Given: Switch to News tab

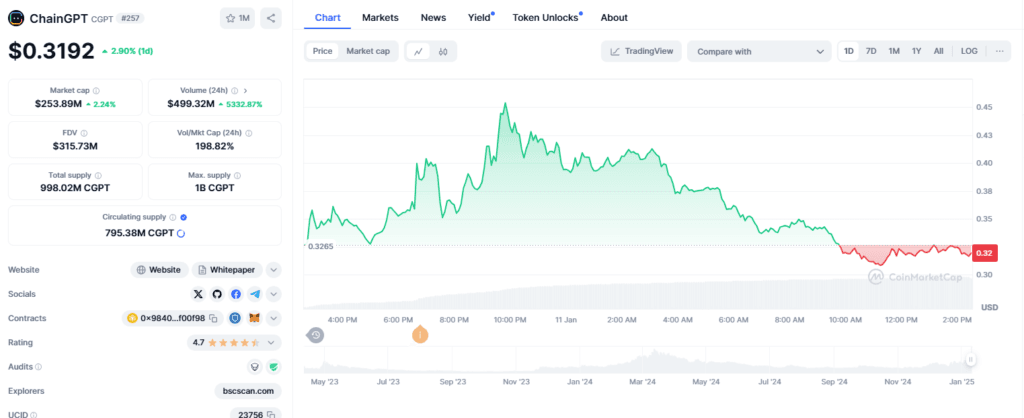Looking at the screenshot, I should coord(434,18).
